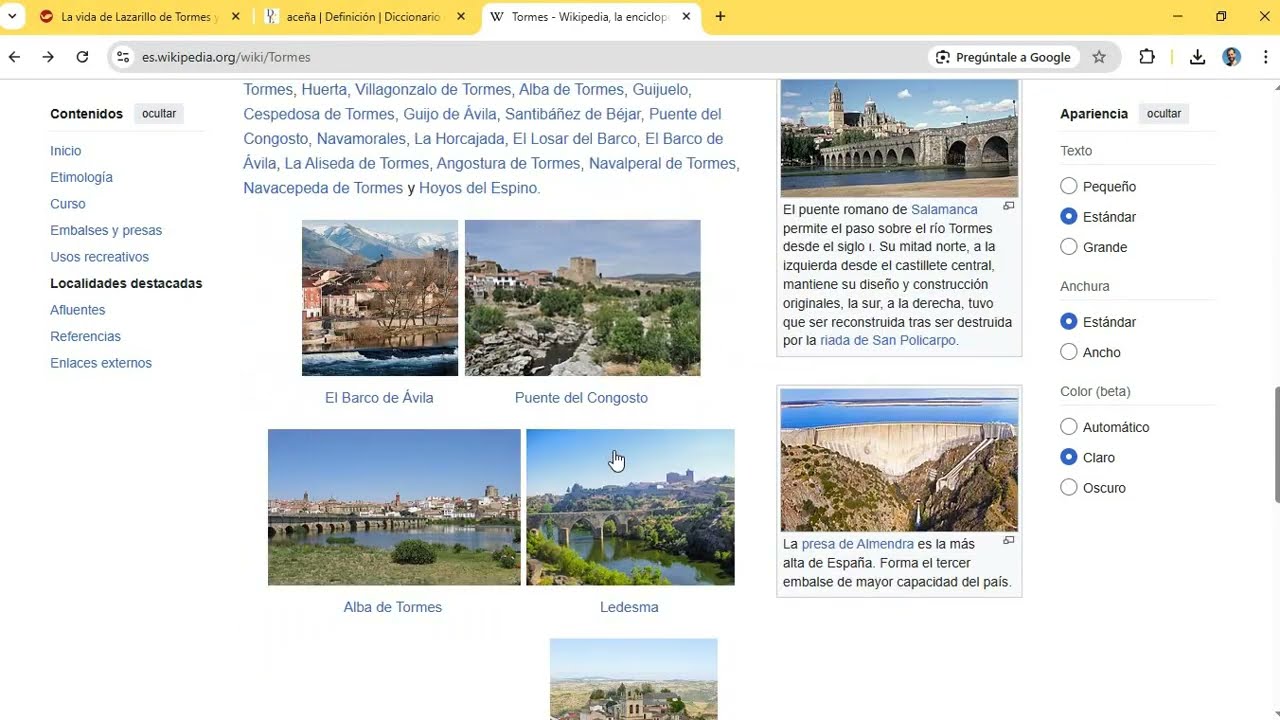Go forward to the next page

coord(48,57)
